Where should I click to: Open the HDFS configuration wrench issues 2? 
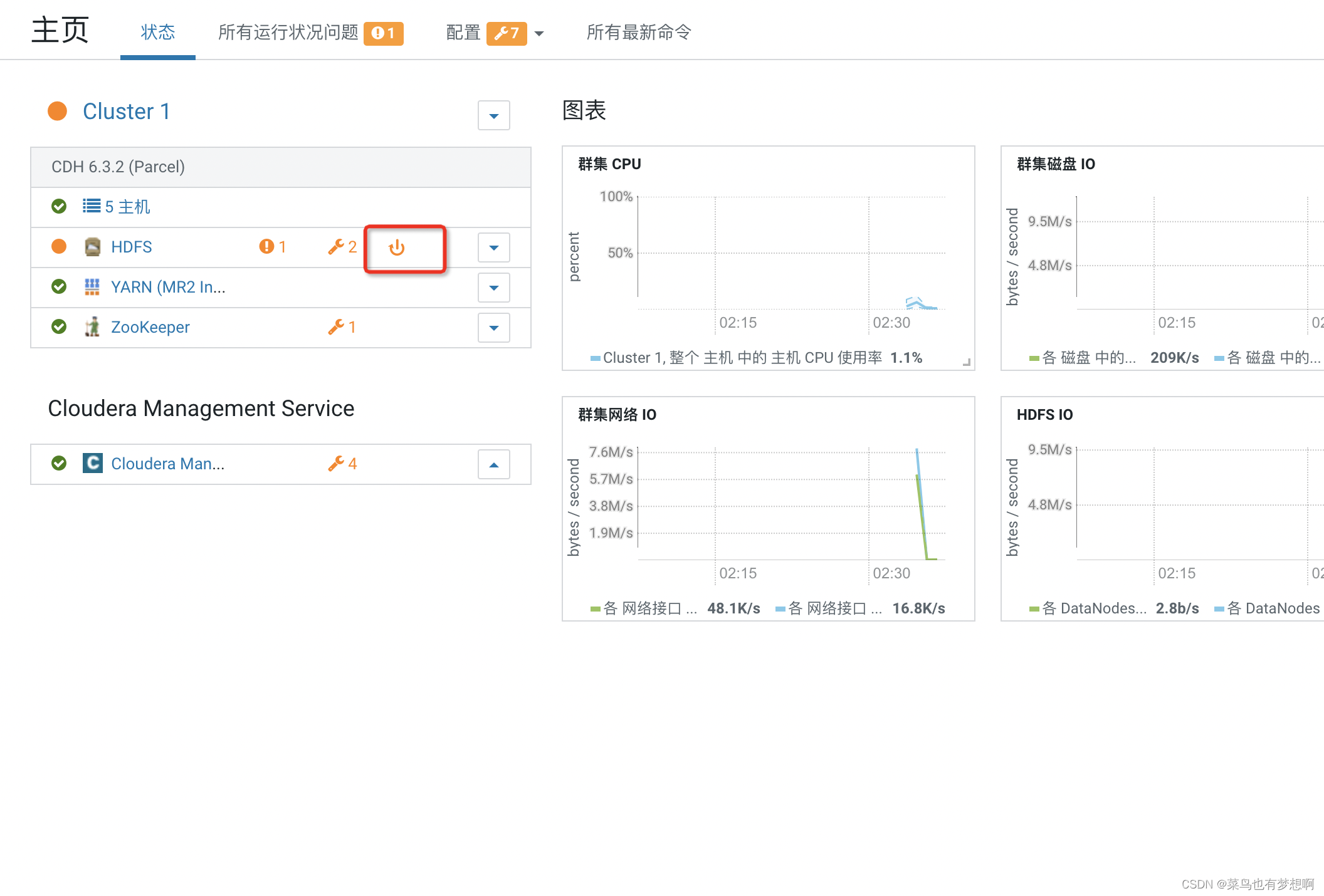click(342, 247)
